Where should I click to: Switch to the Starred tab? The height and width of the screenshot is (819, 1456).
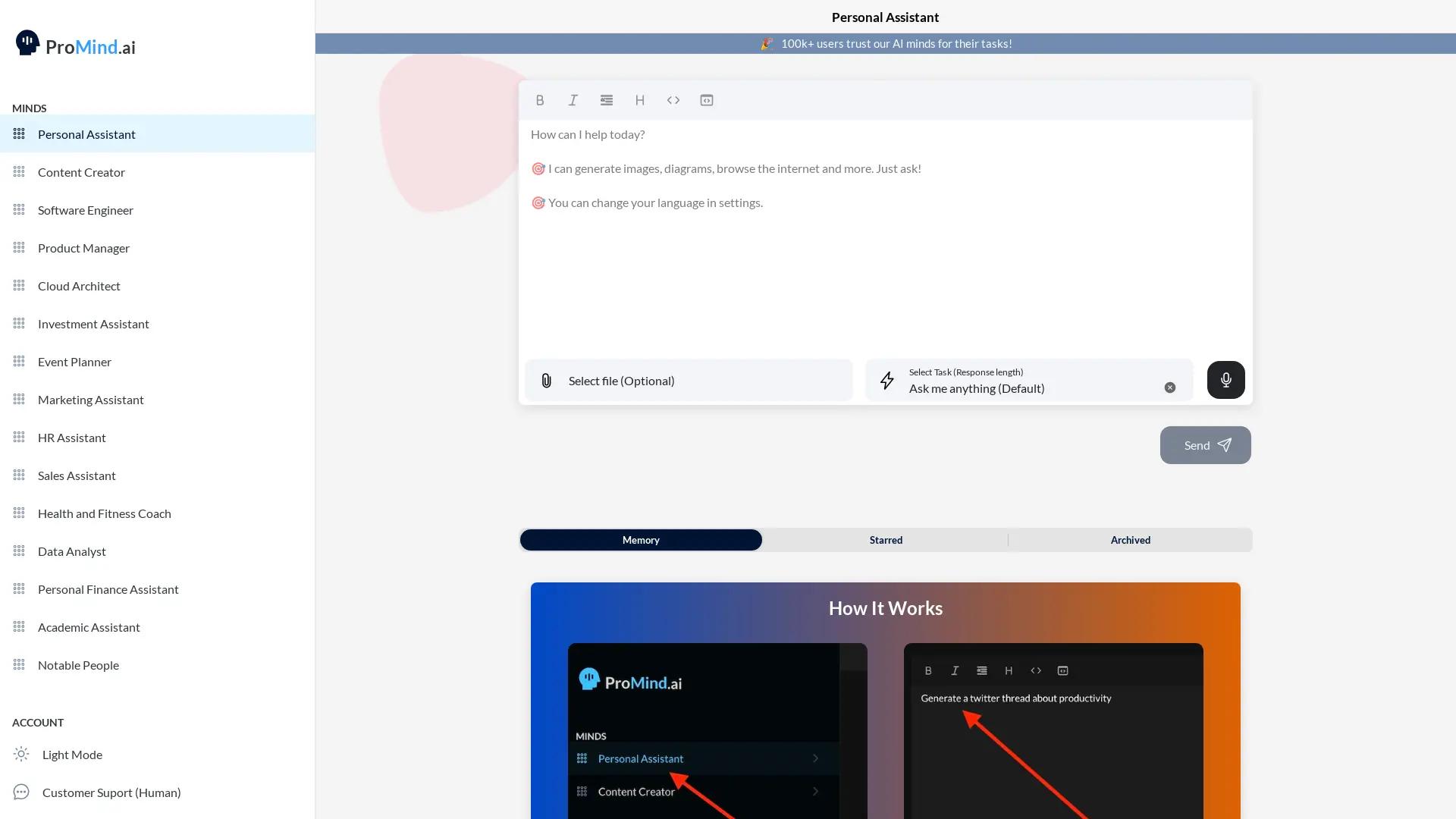click(x=885, y=539)
